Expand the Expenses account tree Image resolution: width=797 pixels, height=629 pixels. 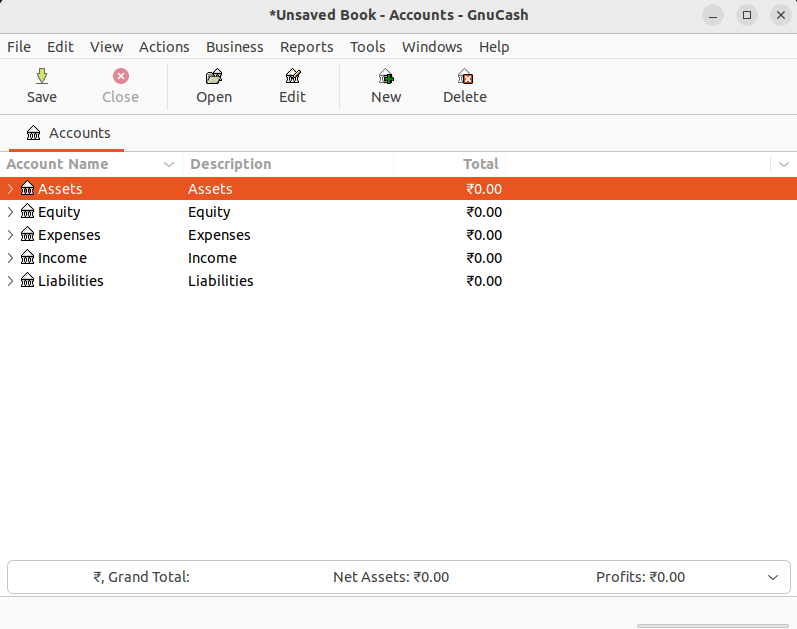[x=10, y=234]
